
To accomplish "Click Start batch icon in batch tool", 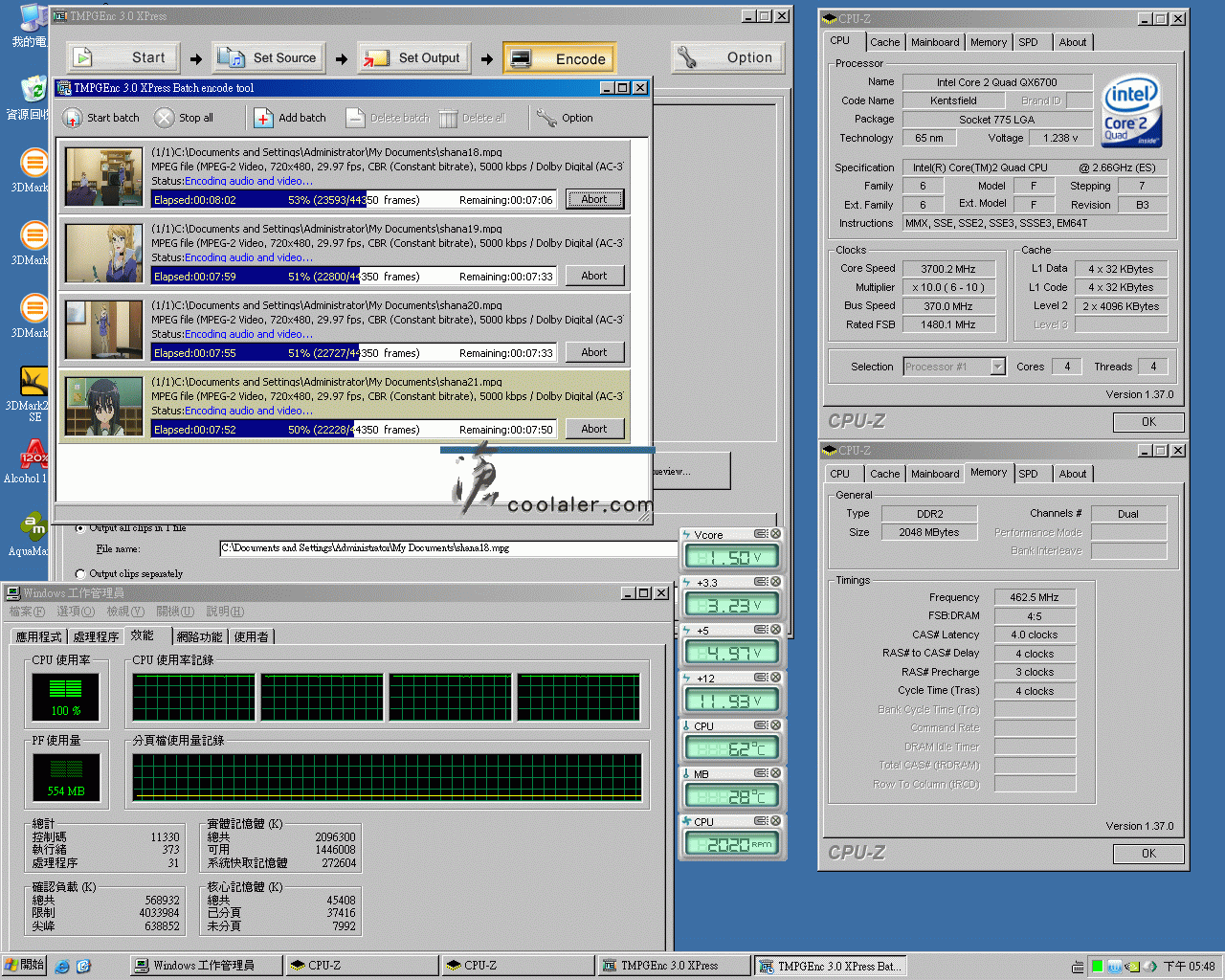I will tap(72, 118).
